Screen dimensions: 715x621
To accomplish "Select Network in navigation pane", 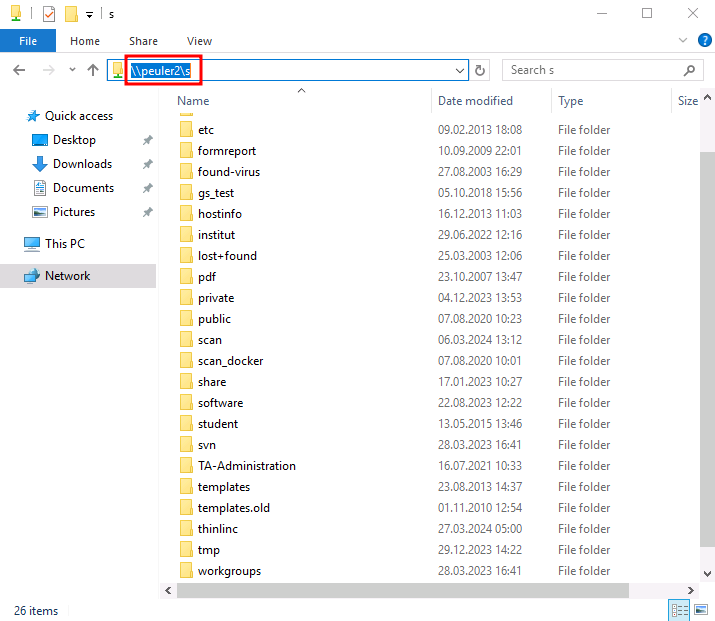I will (x=67, y=276).
